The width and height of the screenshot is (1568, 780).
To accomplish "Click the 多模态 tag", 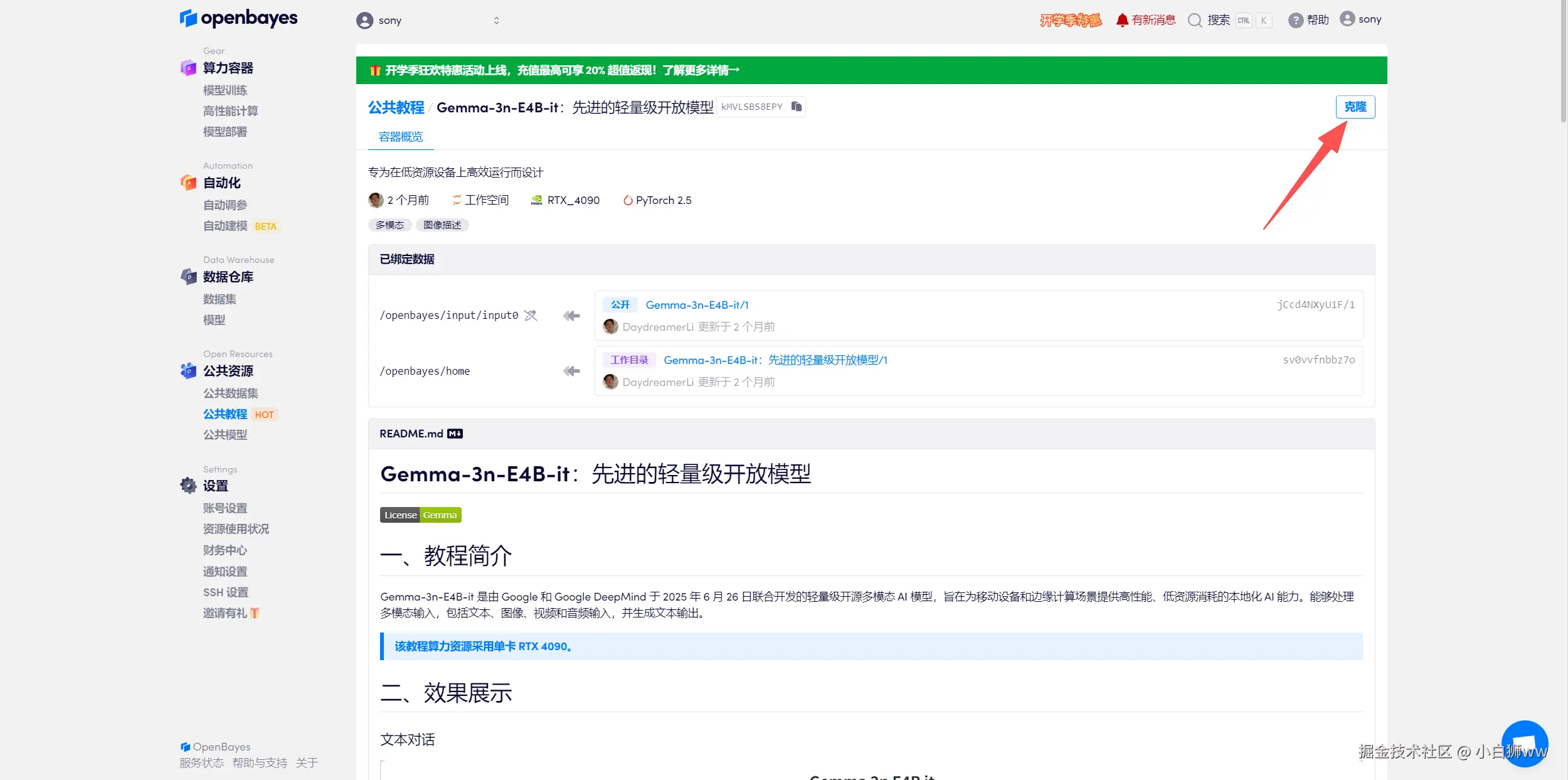I will tap(389, 225).
